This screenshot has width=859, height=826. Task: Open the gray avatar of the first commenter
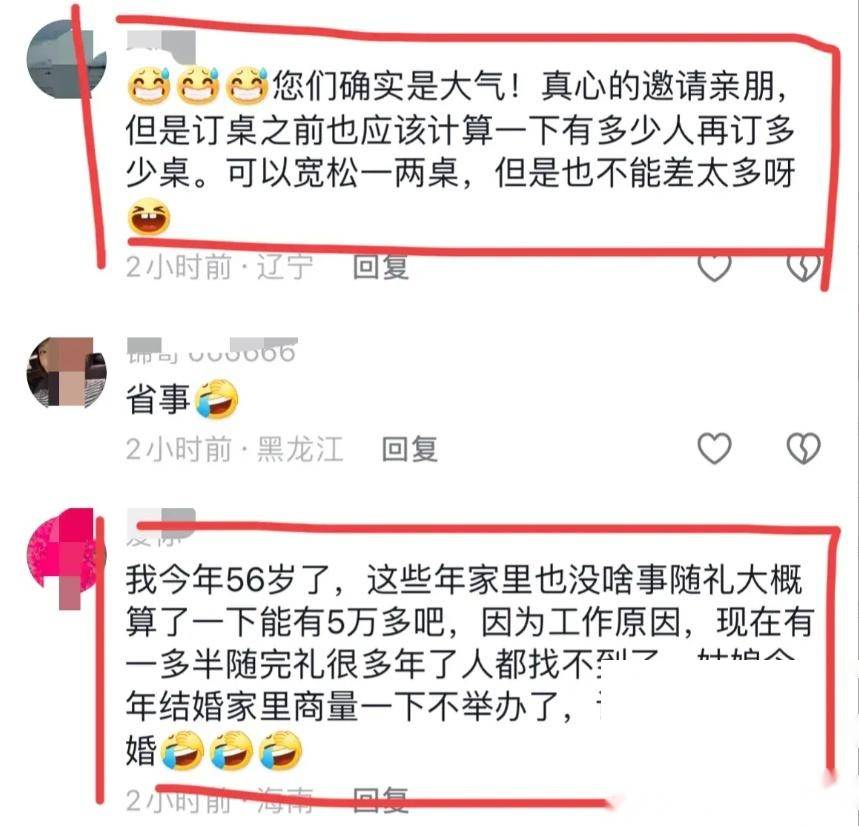point(66,59)
